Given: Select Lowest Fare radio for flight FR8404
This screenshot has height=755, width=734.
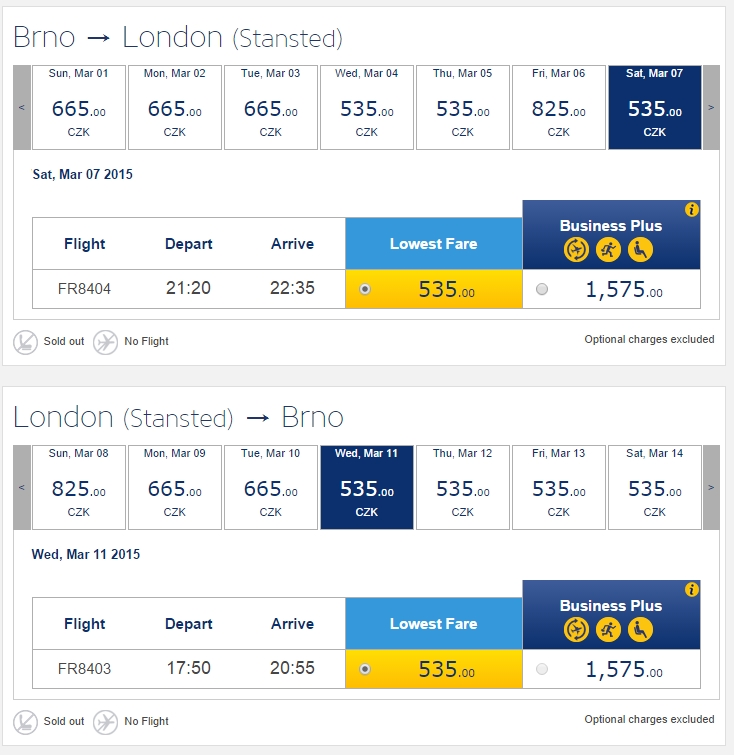Looking at the screenshot, I should (x=365, y=289).
